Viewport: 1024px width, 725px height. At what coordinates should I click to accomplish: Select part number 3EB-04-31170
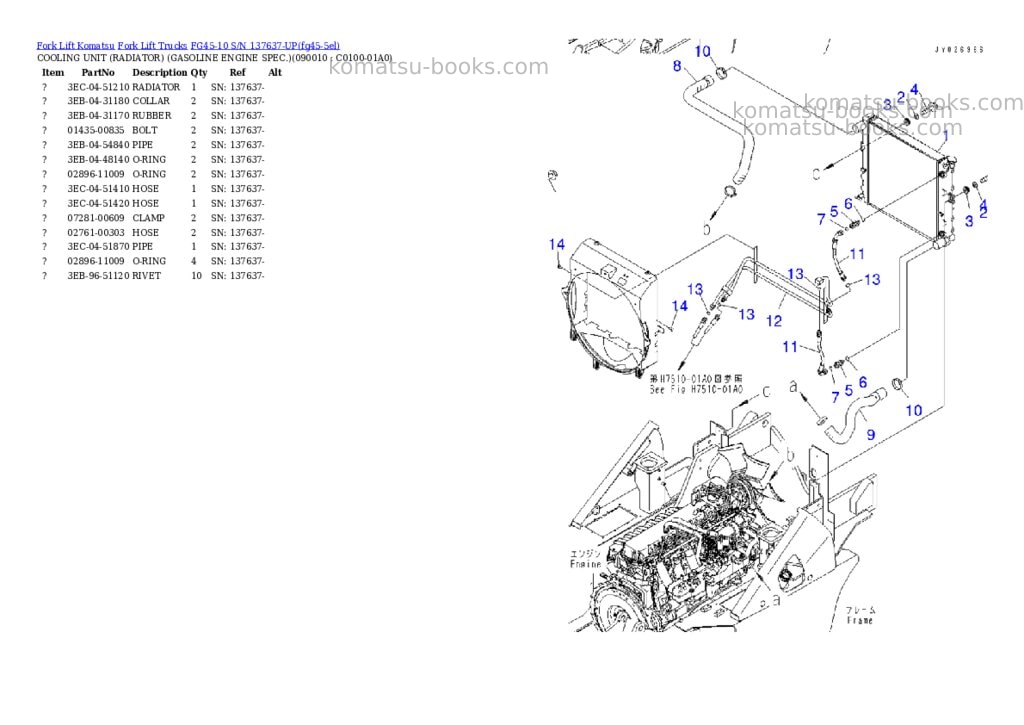98,116
